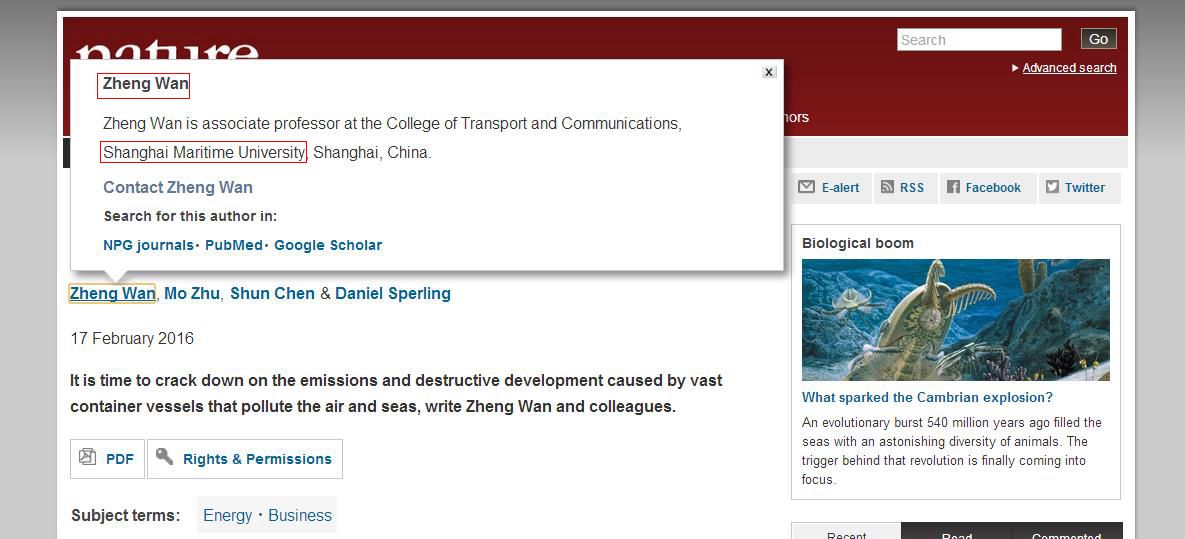
Task: Click the Twitter bird icon
Action: point(1052,187)
